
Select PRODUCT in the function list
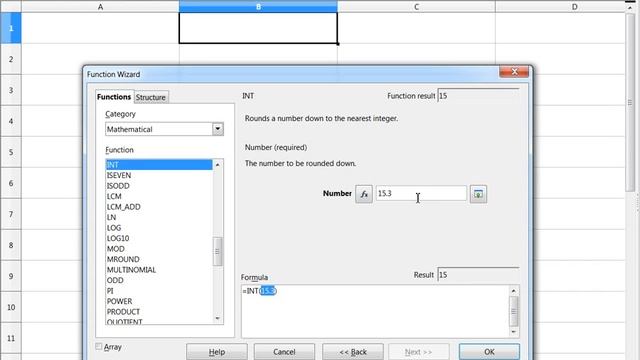click(159, 312)
